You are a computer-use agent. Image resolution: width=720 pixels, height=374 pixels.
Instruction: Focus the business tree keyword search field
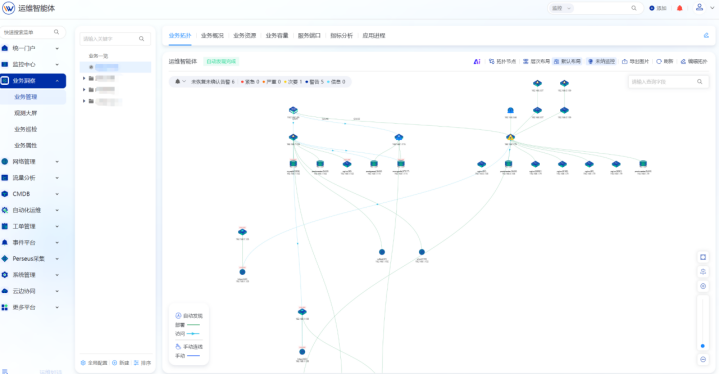click(115, 39)
